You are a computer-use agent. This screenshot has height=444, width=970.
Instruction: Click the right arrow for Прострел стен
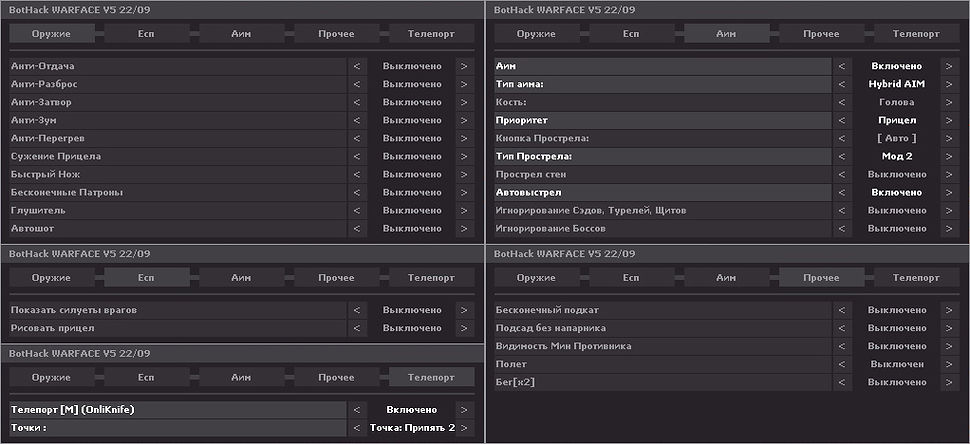click(950, 174)
